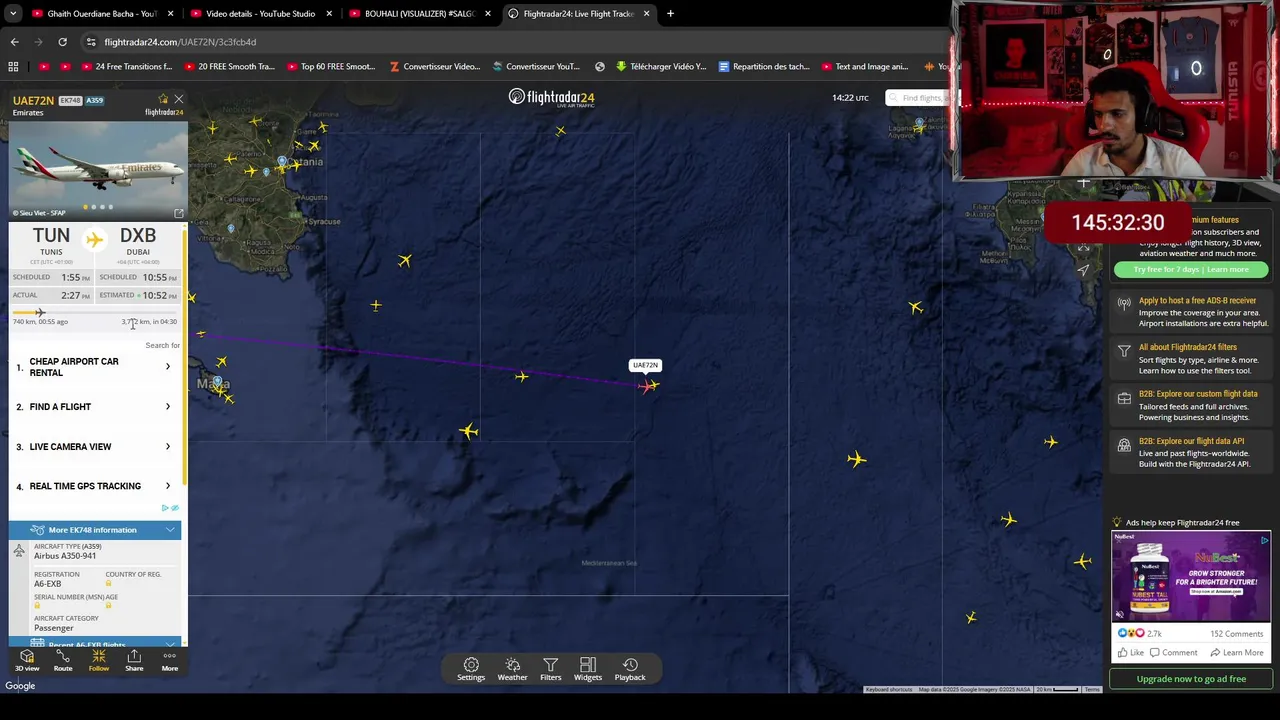Click the flightradar24 logo
Viewport: 1280px width, 720px height.
point(551,97)
